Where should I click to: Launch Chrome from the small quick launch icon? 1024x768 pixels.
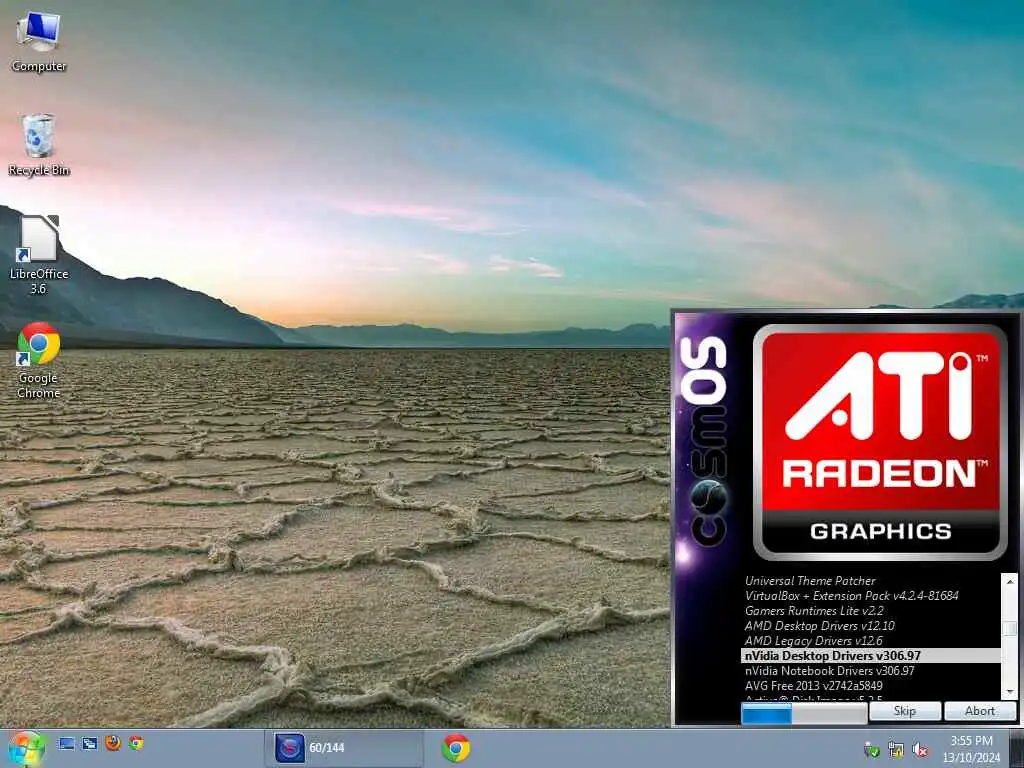tap(136, 743)
